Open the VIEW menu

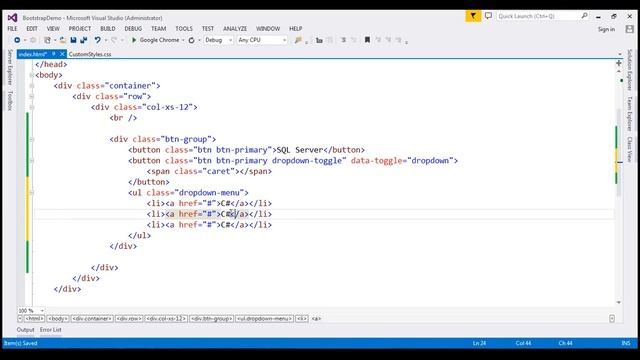53,29
